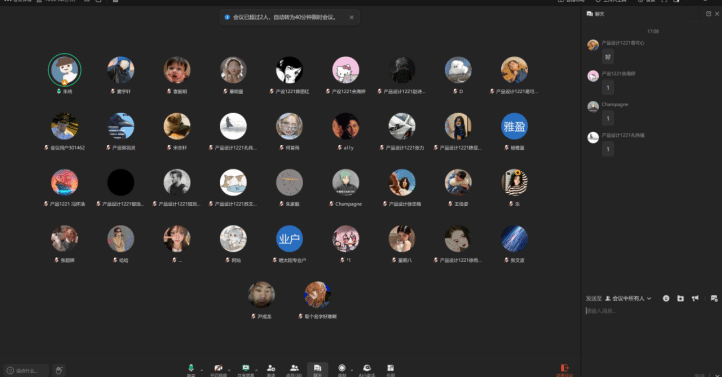Image resolution: width=722 pixels, height=377 pixels.
Task: Click the say-something input at bottom left
Action: tap(26, 370)
